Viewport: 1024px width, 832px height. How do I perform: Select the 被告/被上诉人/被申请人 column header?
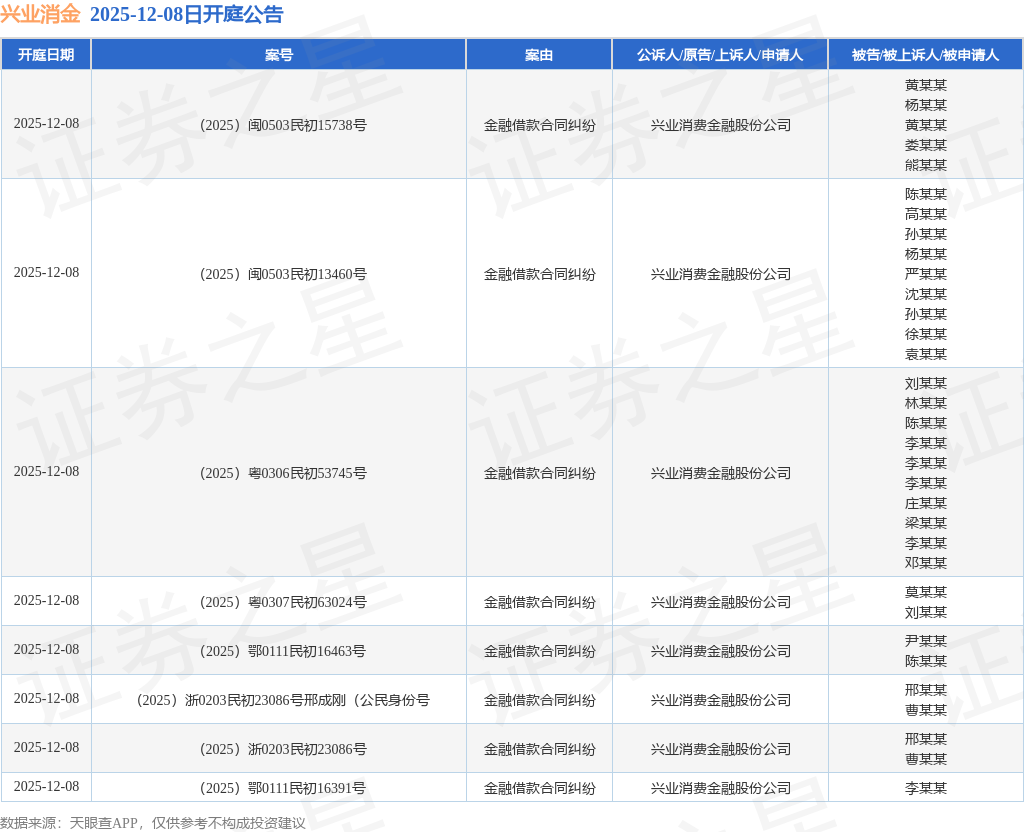coord(925,54)
